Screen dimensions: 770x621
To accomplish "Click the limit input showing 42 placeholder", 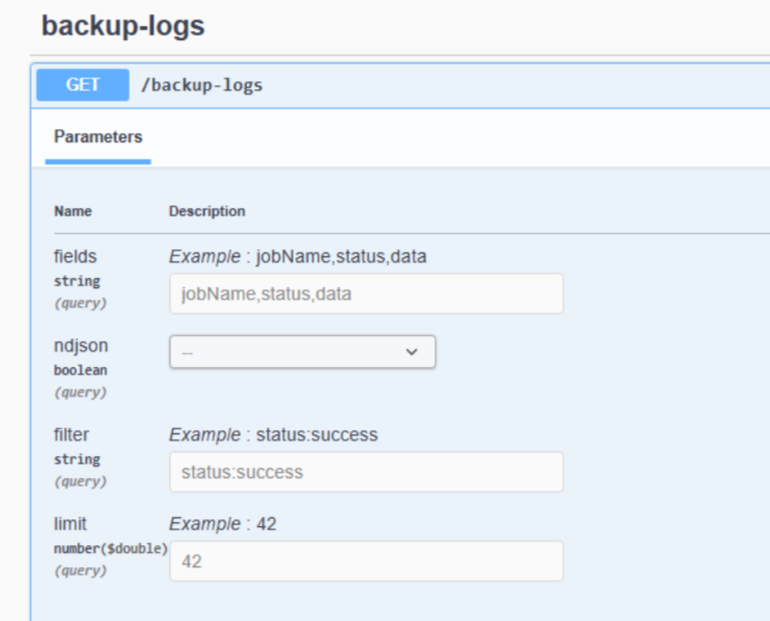I will (x=366, y=562).
